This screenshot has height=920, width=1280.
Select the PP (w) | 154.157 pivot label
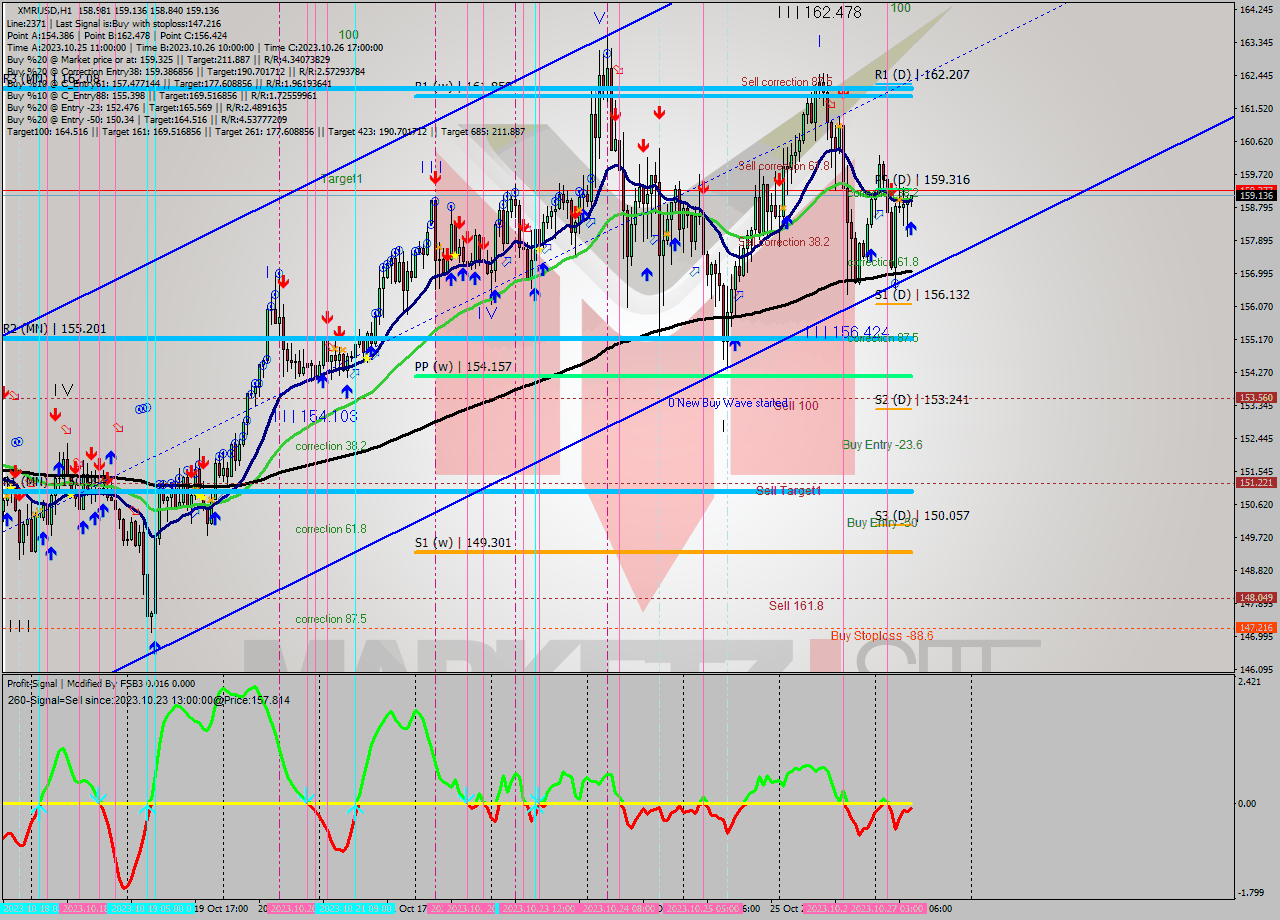[463, 367]
